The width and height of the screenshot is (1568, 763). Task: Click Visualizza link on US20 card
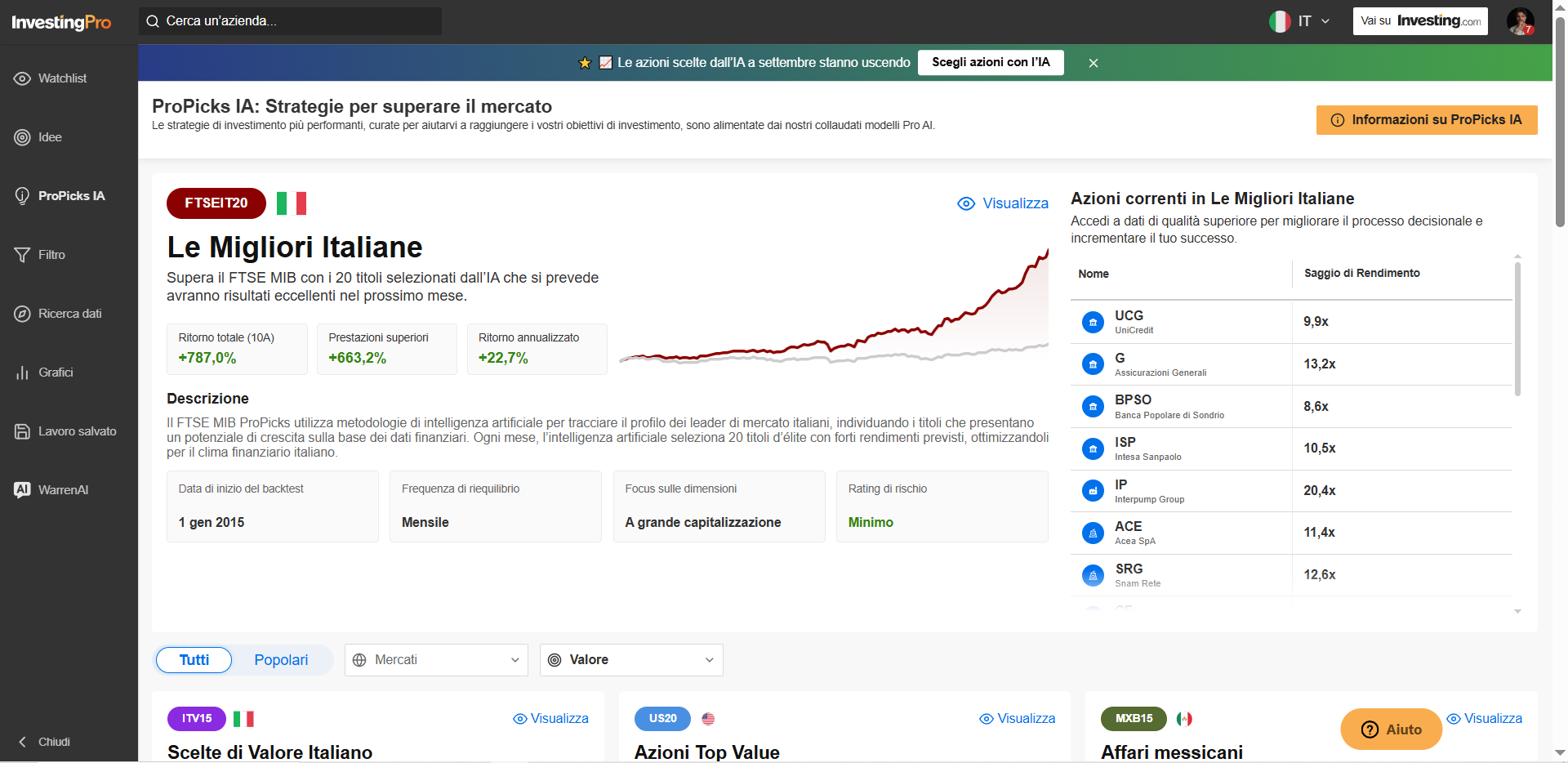coord(1017,719)
